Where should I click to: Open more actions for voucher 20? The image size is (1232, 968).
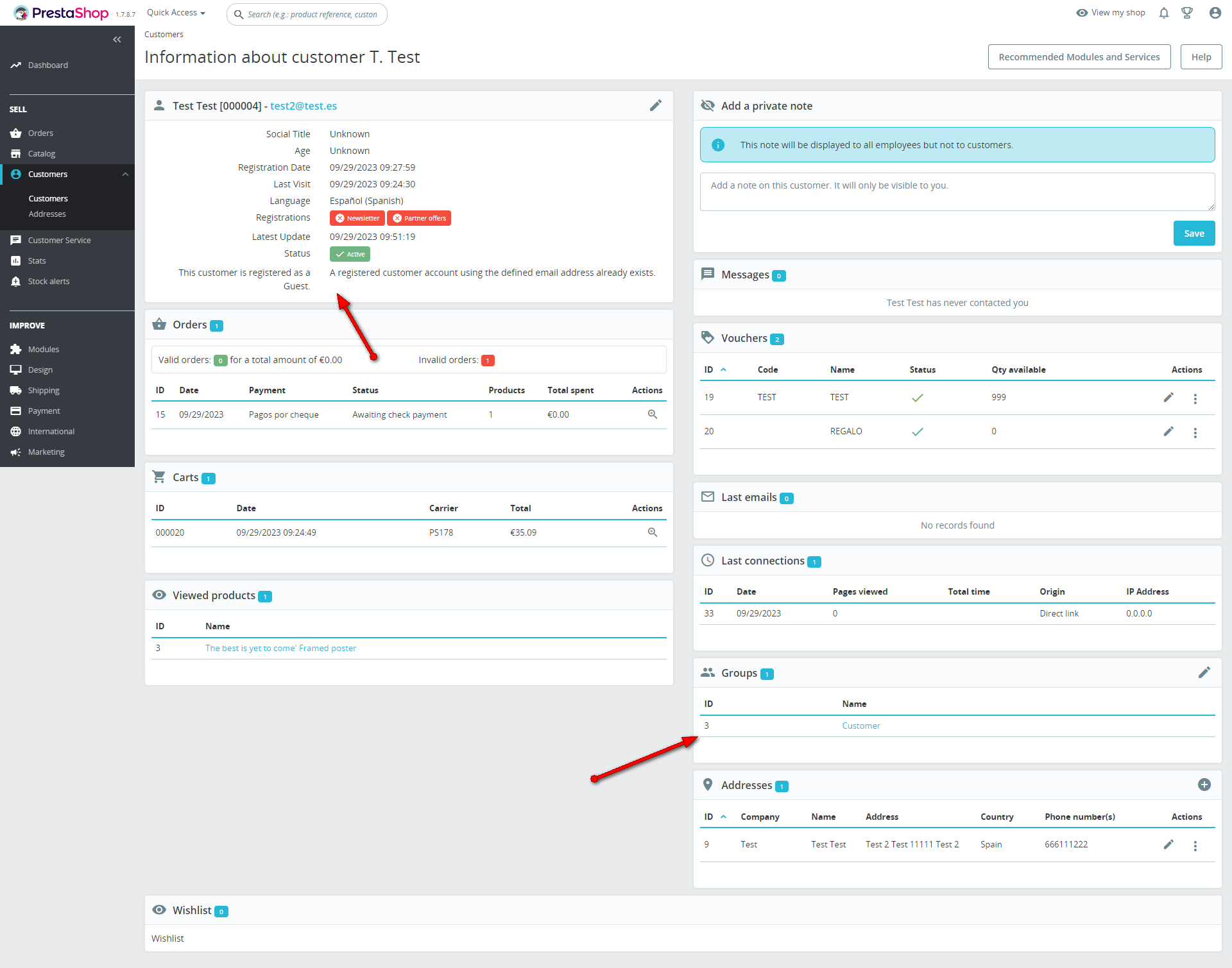(1195, 432)
